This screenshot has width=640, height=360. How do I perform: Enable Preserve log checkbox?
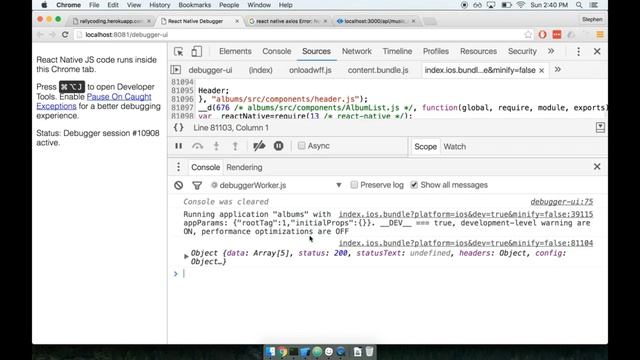354,185
